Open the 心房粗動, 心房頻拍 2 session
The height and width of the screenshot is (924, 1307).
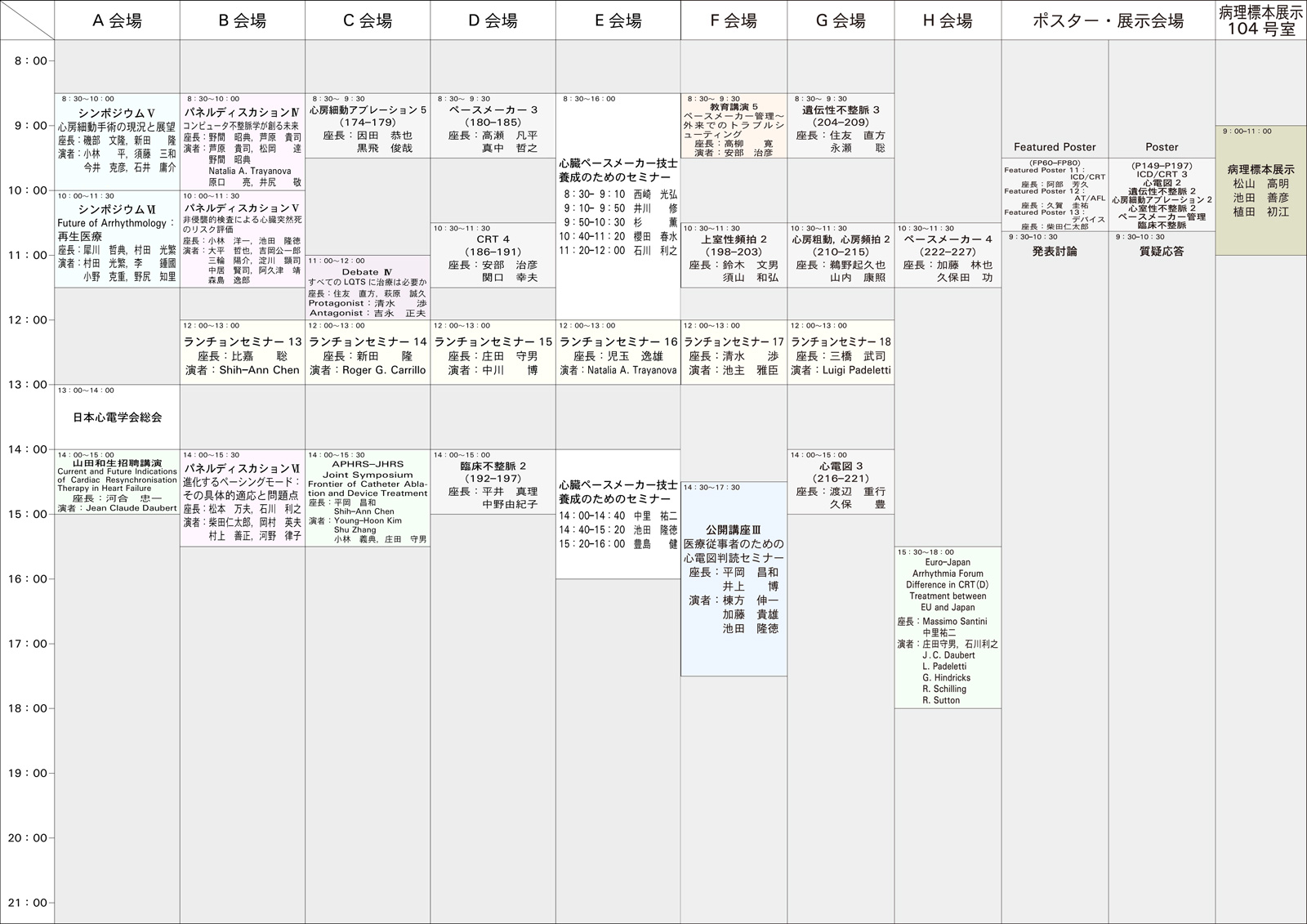(841, 255)
